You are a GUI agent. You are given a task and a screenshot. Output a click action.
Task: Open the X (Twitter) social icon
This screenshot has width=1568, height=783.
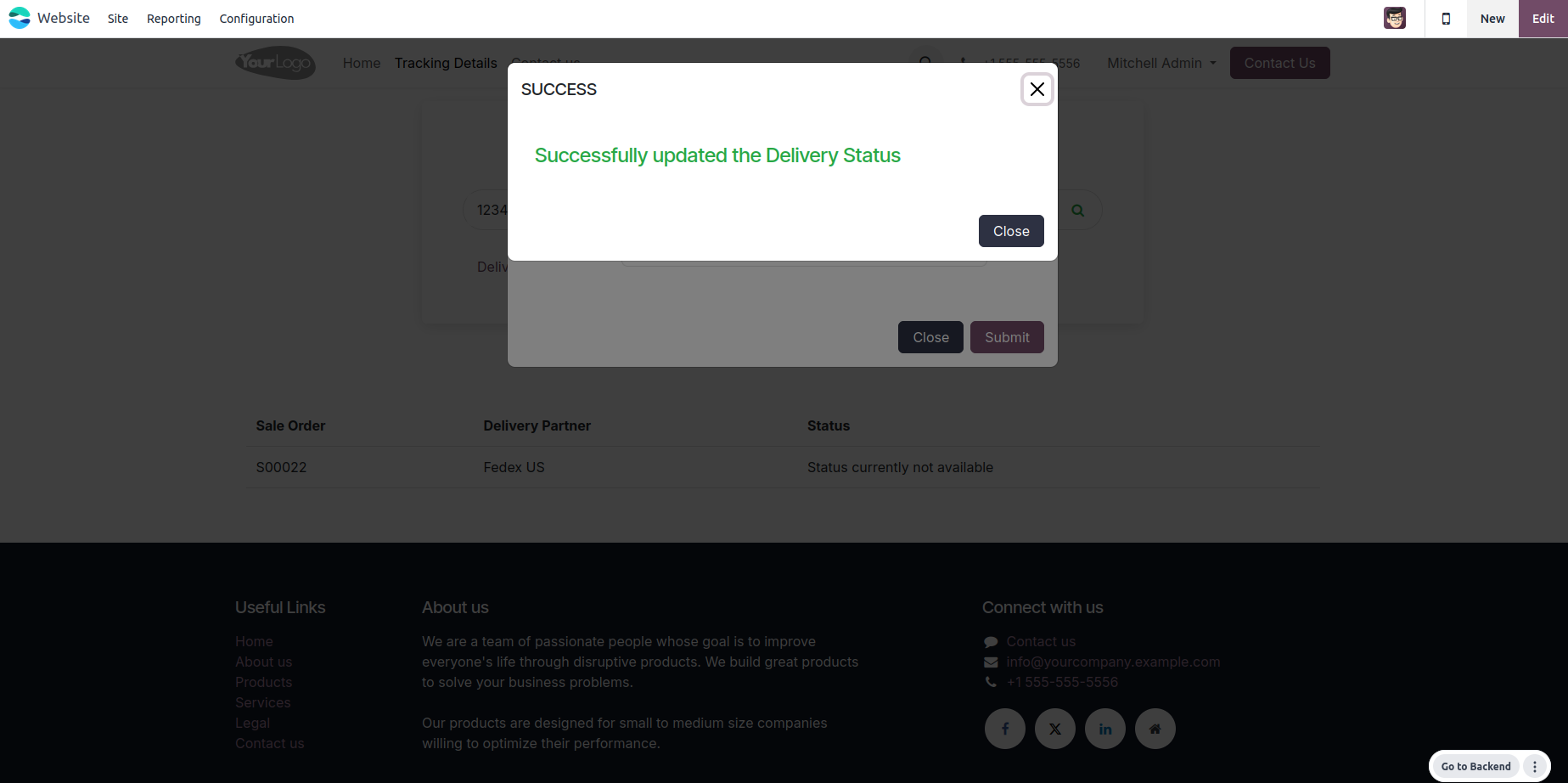coord(1054,729)
